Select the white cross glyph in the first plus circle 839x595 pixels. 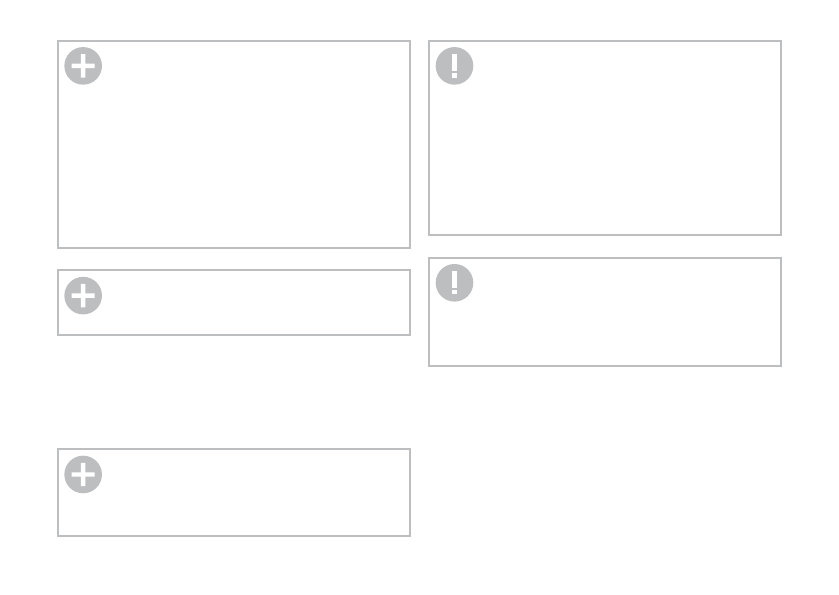tap(83, 66)
